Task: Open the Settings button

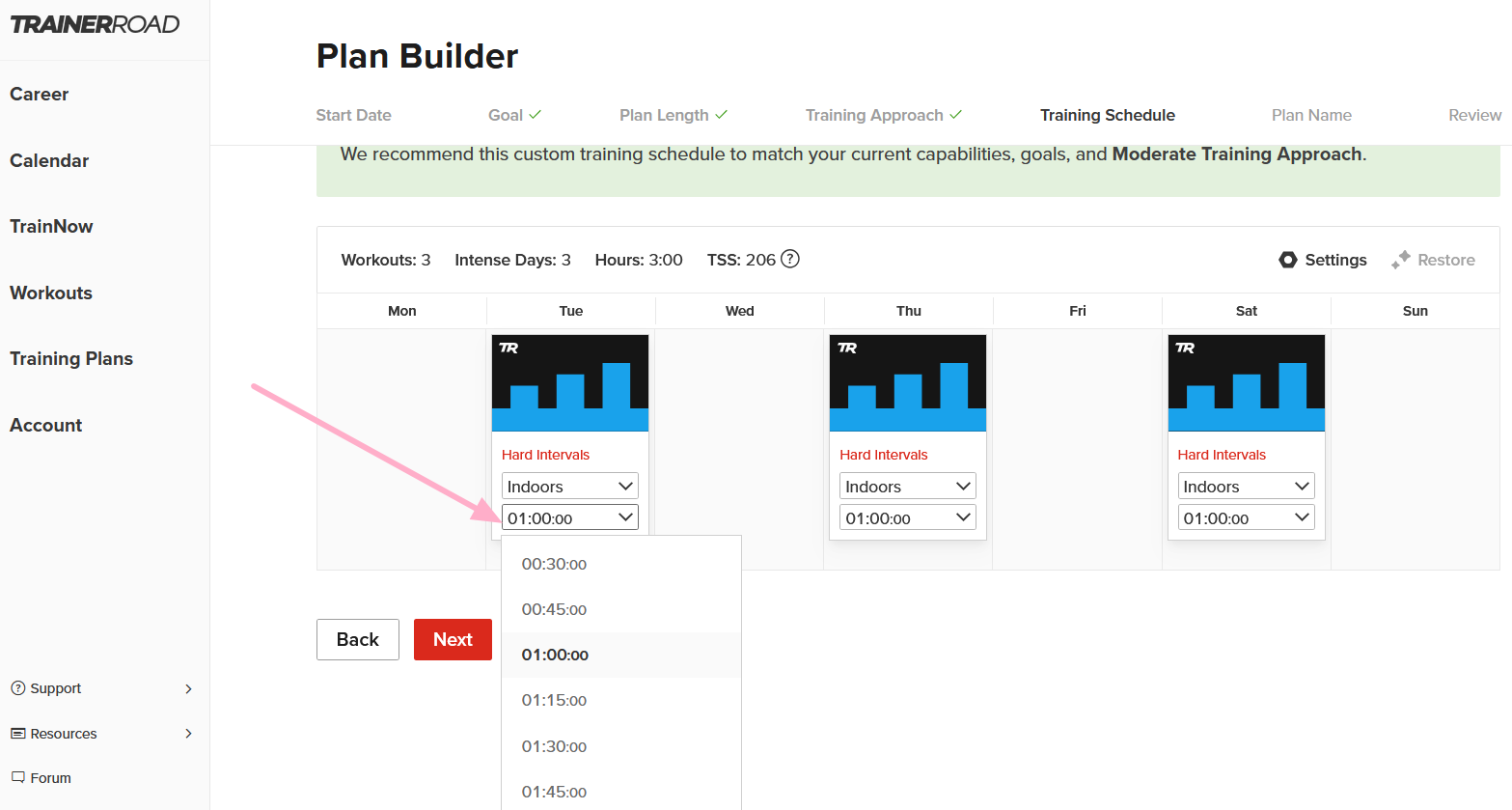Action: [1323, 260]
